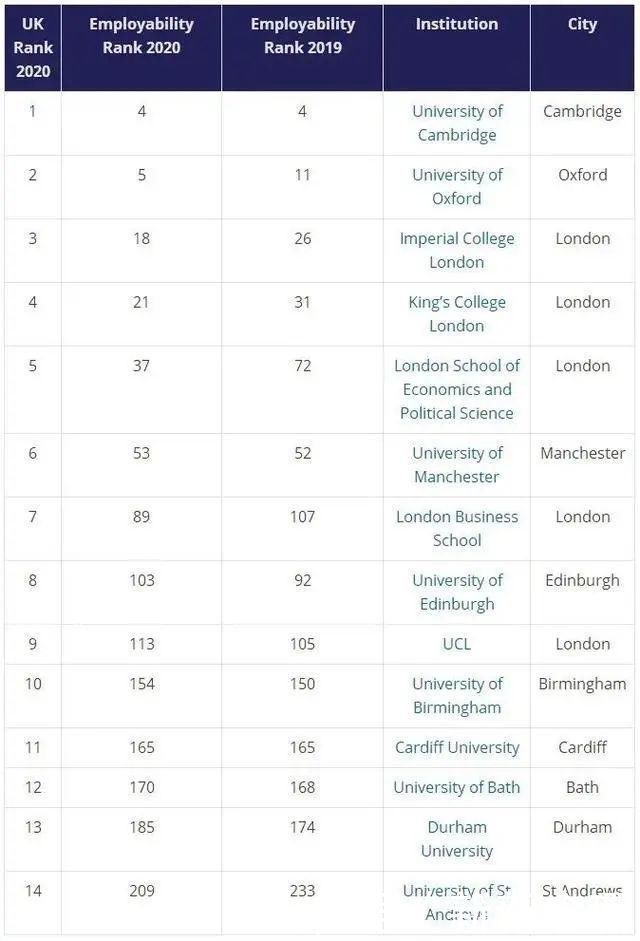Click the University of Oxford link

[457, 187]
